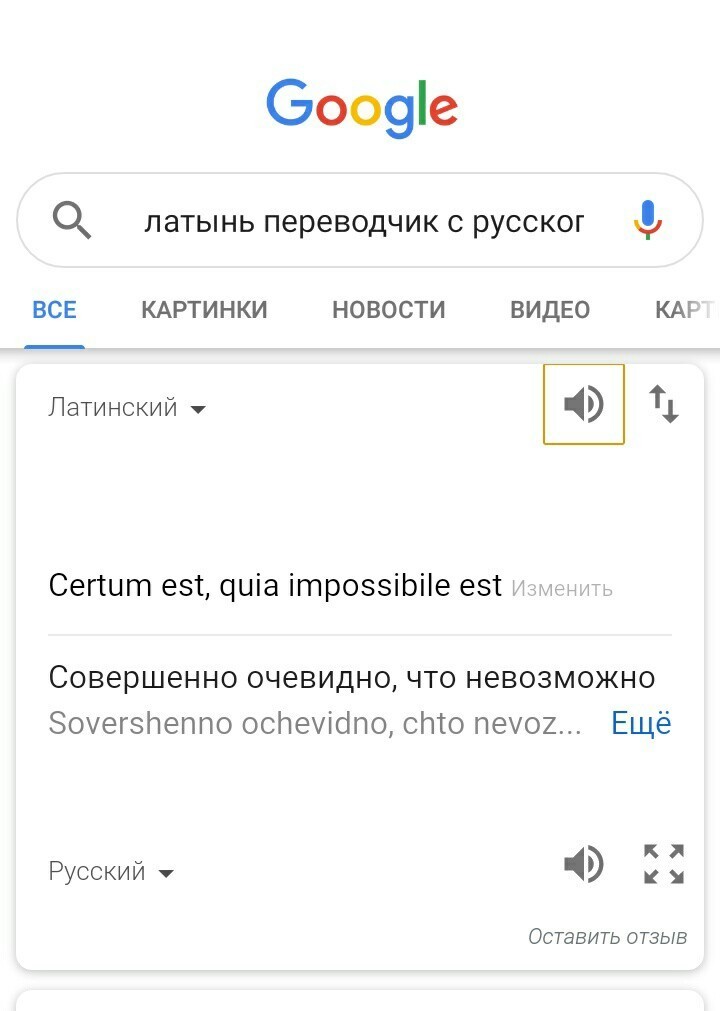Expand transliteration with the Ещё link
The height and width of the screenshot is (1011, 720).
coord(641,723)
